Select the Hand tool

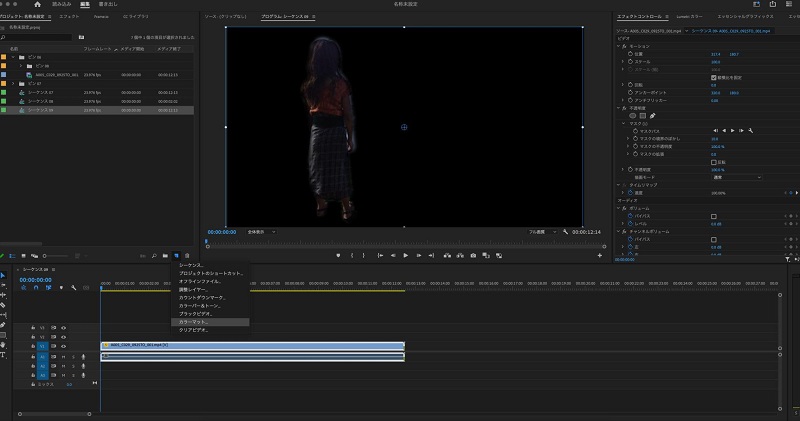(3, 345)
